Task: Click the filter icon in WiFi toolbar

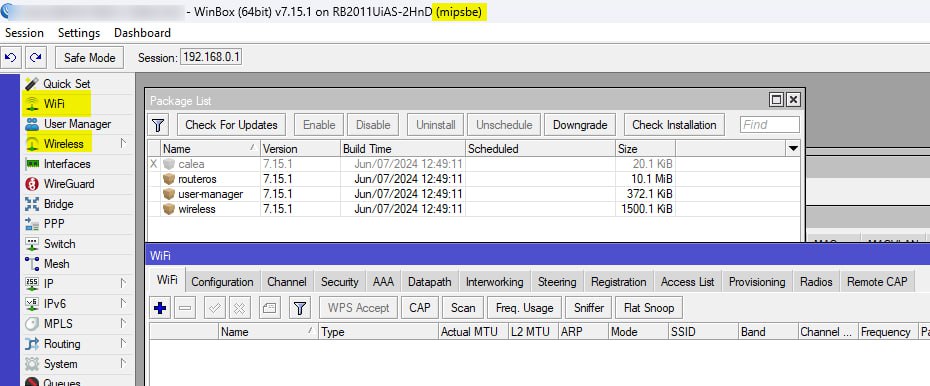Action: 300,308
